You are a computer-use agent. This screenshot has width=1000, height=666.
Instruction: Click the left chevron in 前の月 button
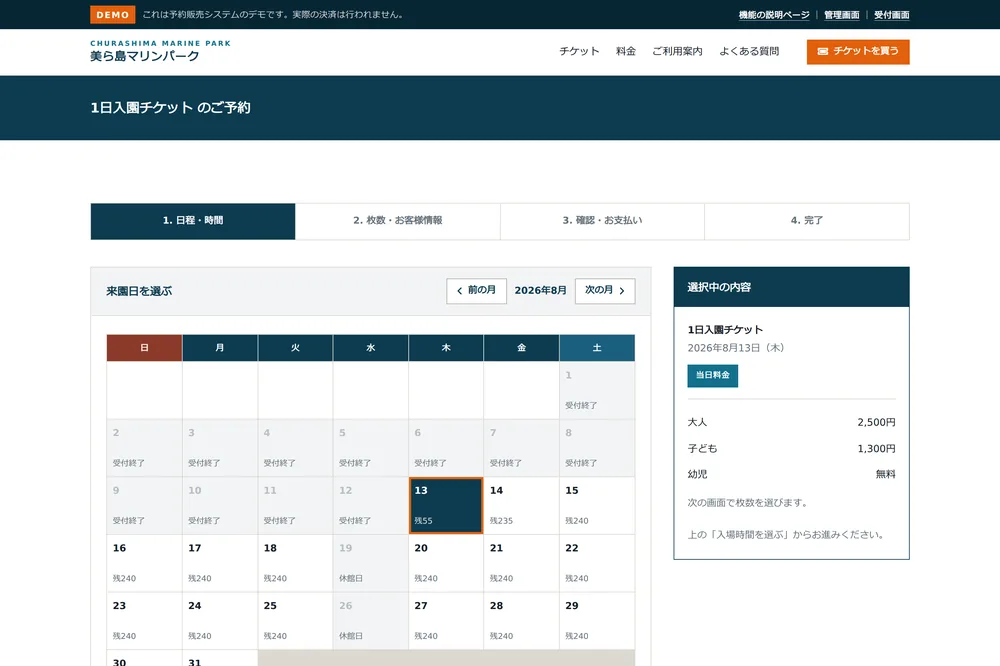(459, 291)
